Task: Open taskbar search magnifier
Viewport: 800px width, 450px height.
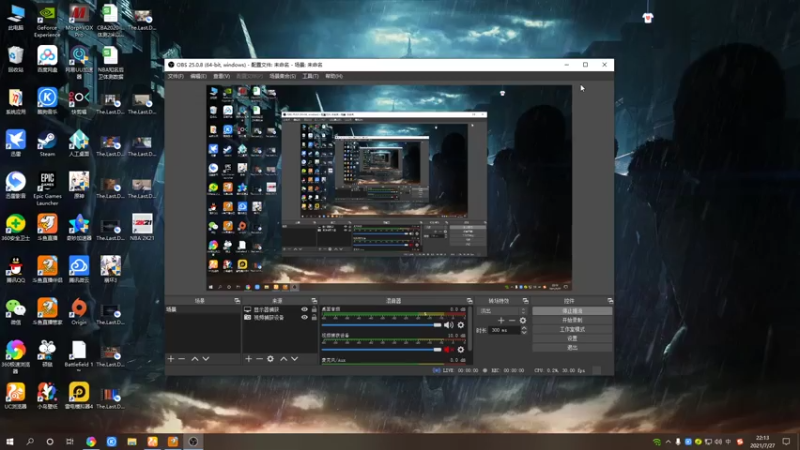Action: click(x=30, y=441)
